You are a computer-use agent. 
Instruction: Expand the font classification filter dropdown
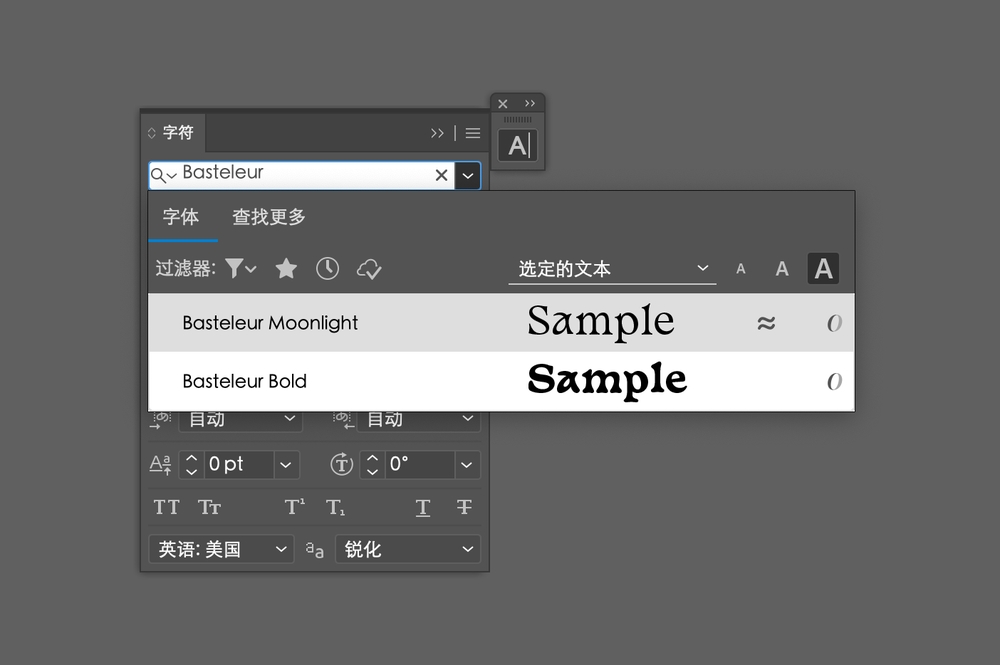pyautogui.click(x=240, y=268)
